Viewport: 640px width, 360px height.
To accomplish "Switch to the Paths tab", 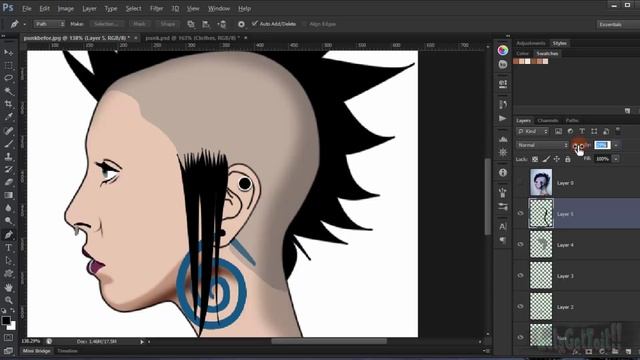I will [x=572, y=120].
